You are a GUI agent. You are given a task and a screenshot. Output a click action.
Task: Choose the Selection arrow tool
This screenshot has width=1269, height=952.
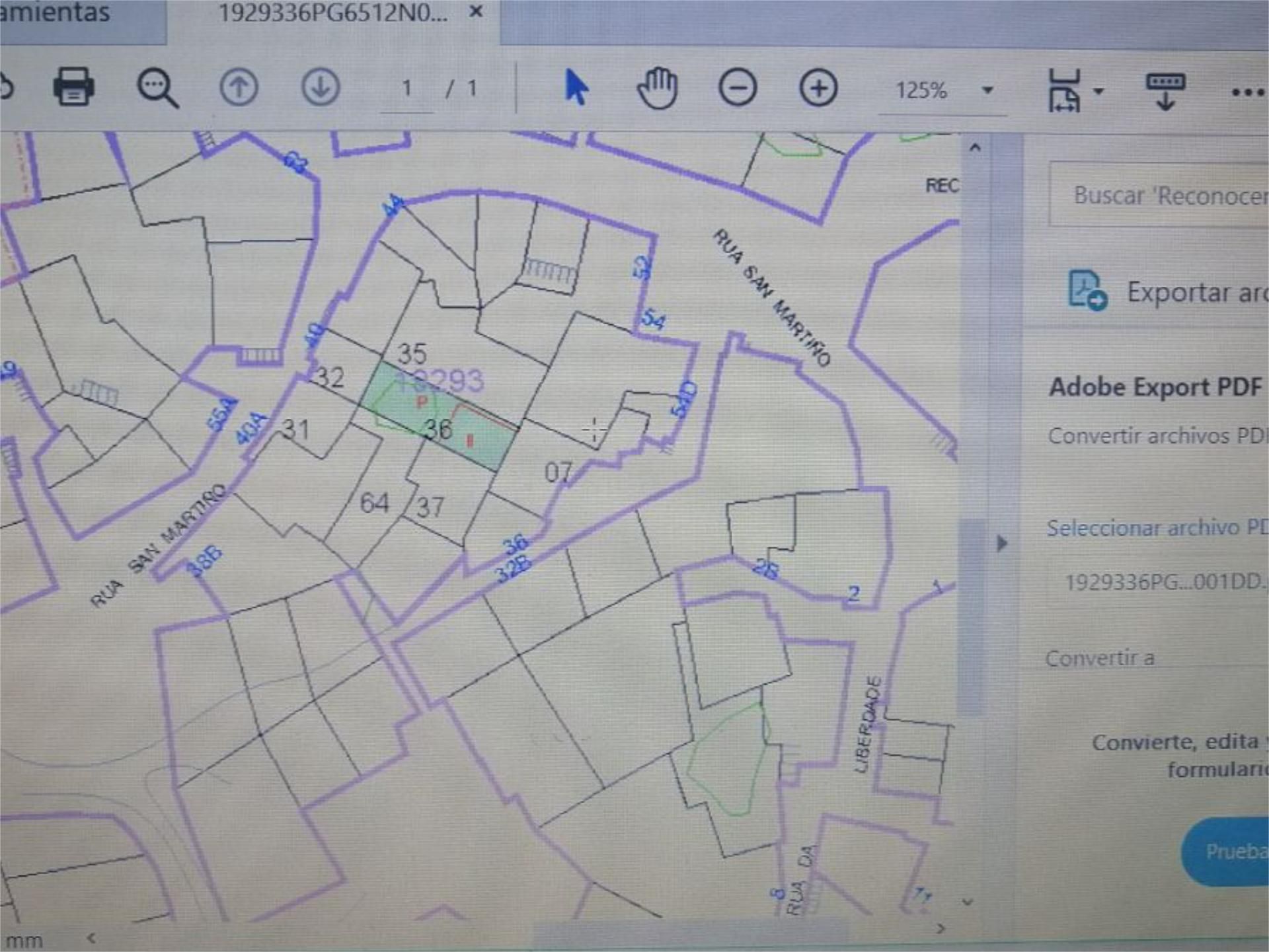coord(576,87)
